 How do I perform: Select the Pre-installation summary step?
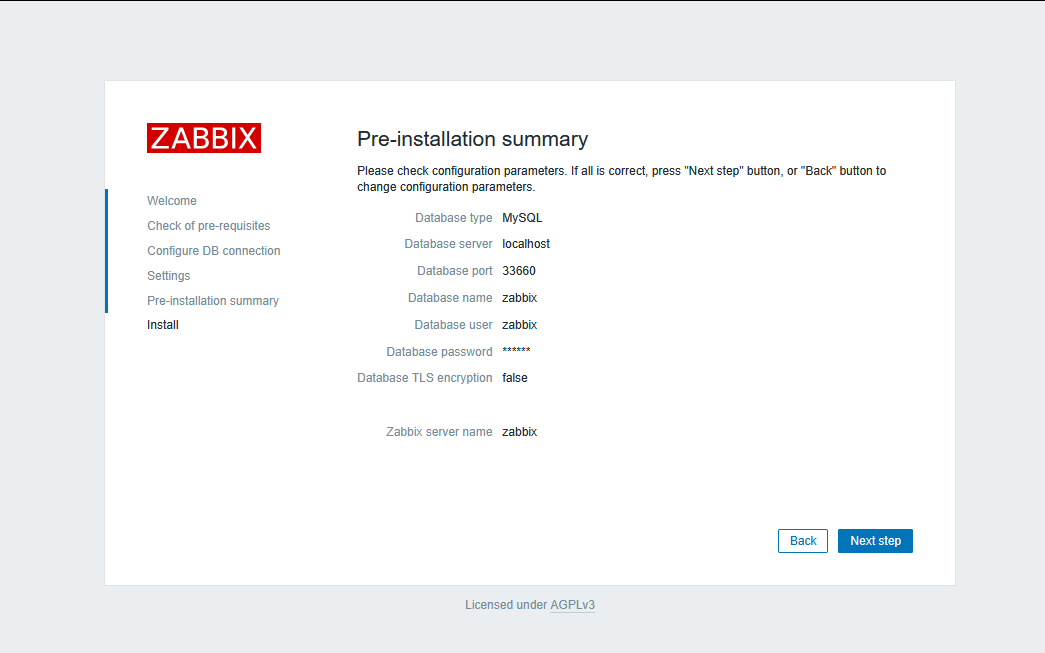(213, 300)
